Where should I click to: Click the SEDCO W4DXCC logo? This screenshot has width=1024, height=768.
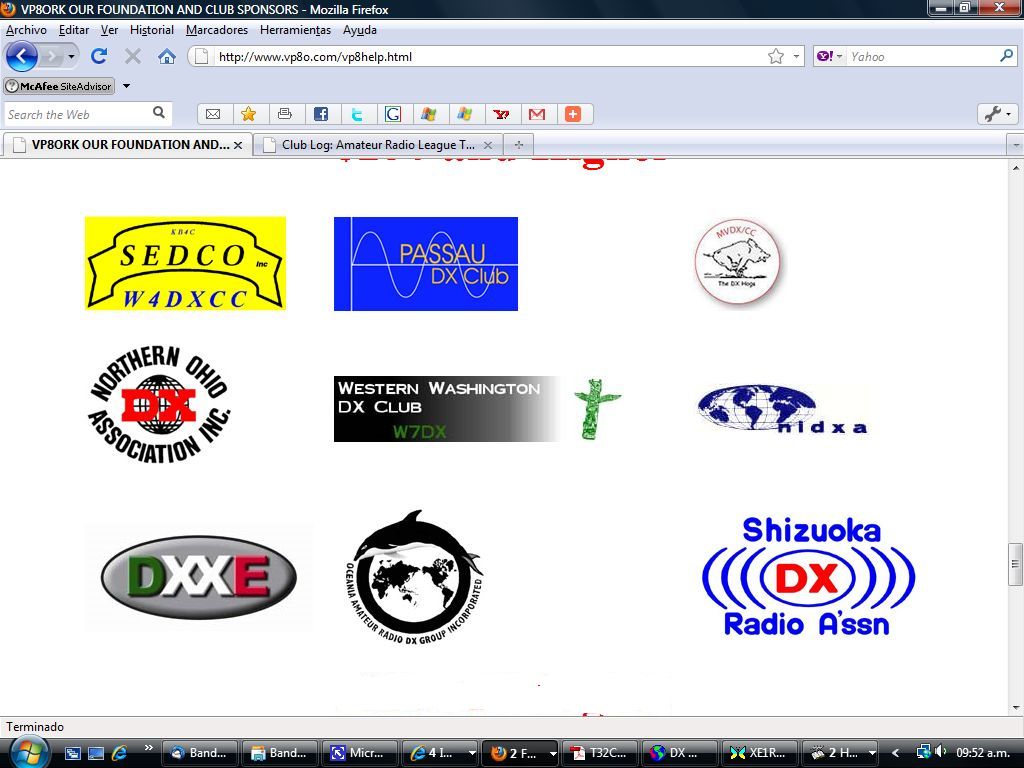(x=185, y=263)
